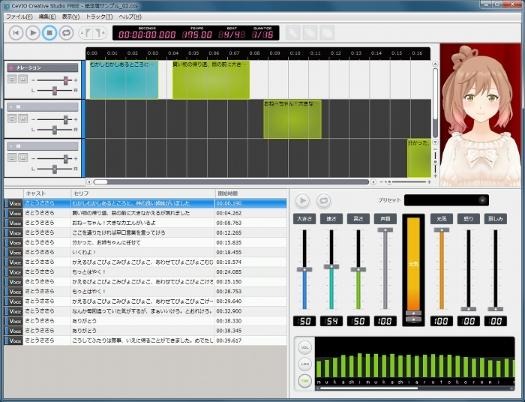Click the second small button on the second track
525x402 pixels.
pos(23,118)
